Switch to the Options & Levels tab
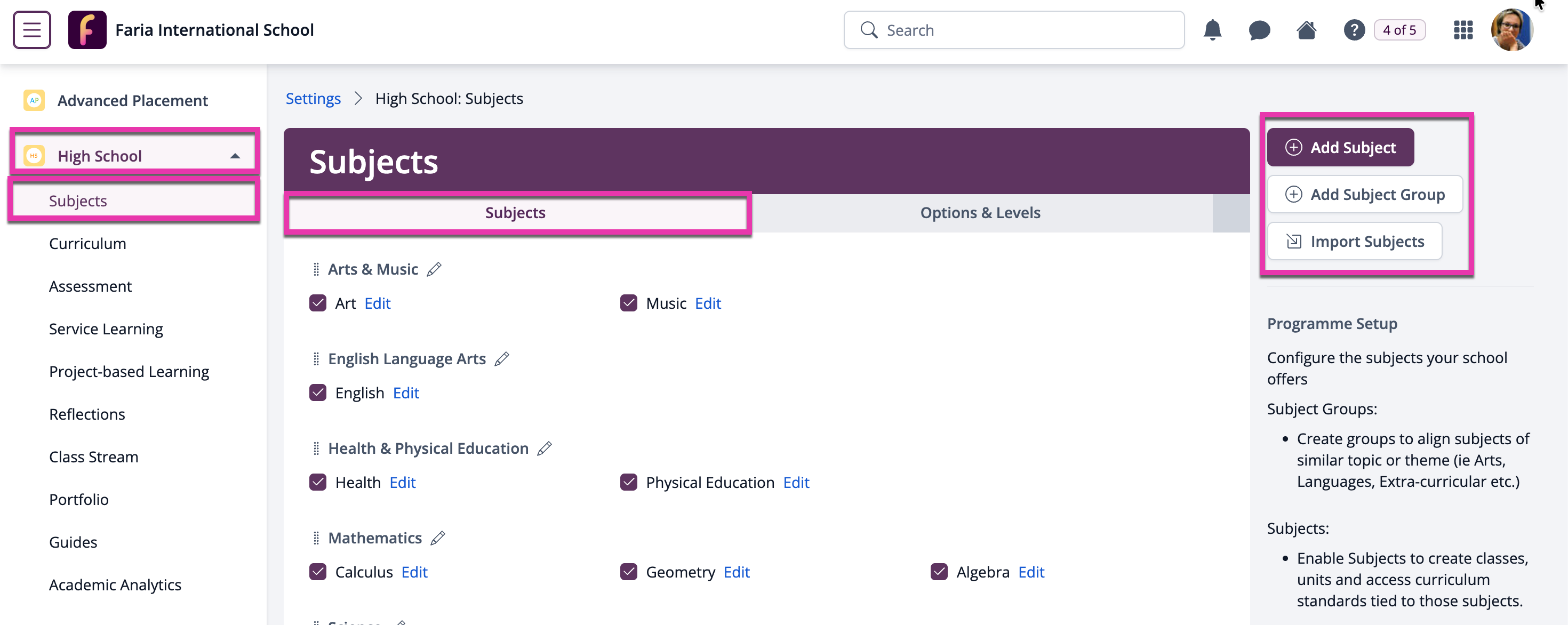Screen dimensions: 1568x625 [980, 212]
